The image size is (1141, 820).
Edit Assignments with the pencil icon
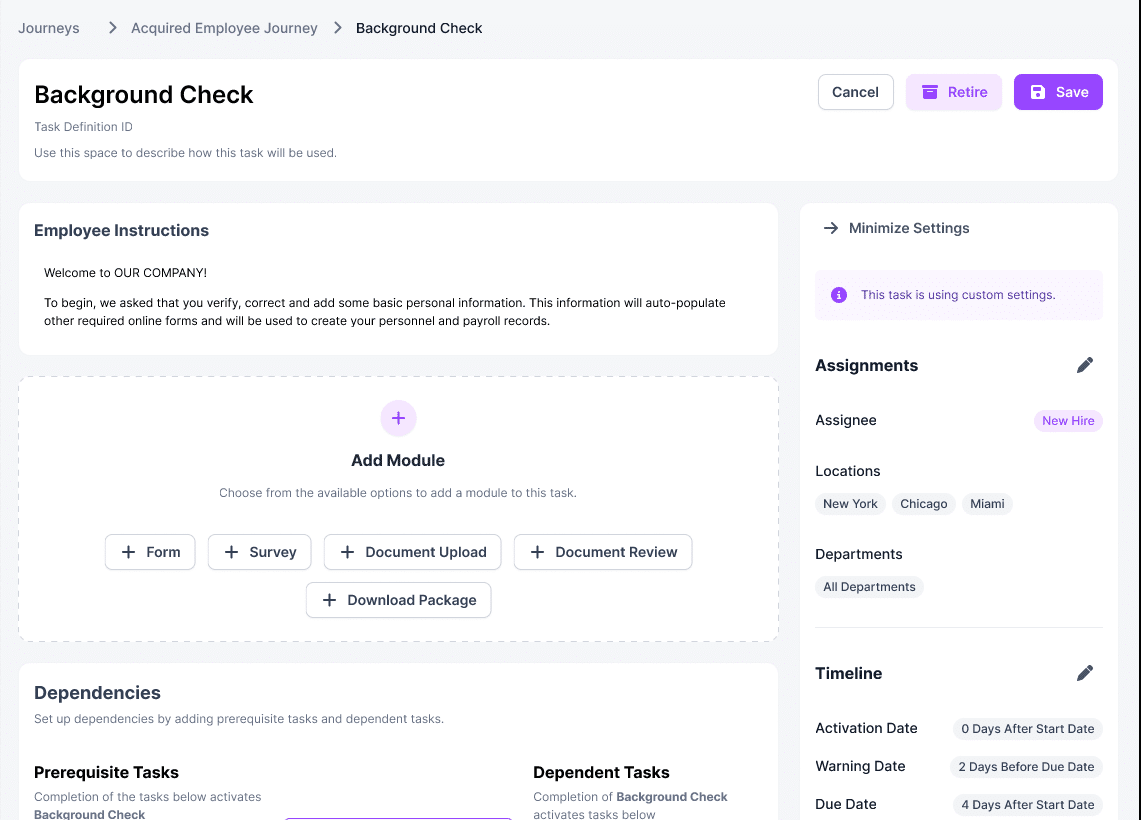click(1085, 365)
